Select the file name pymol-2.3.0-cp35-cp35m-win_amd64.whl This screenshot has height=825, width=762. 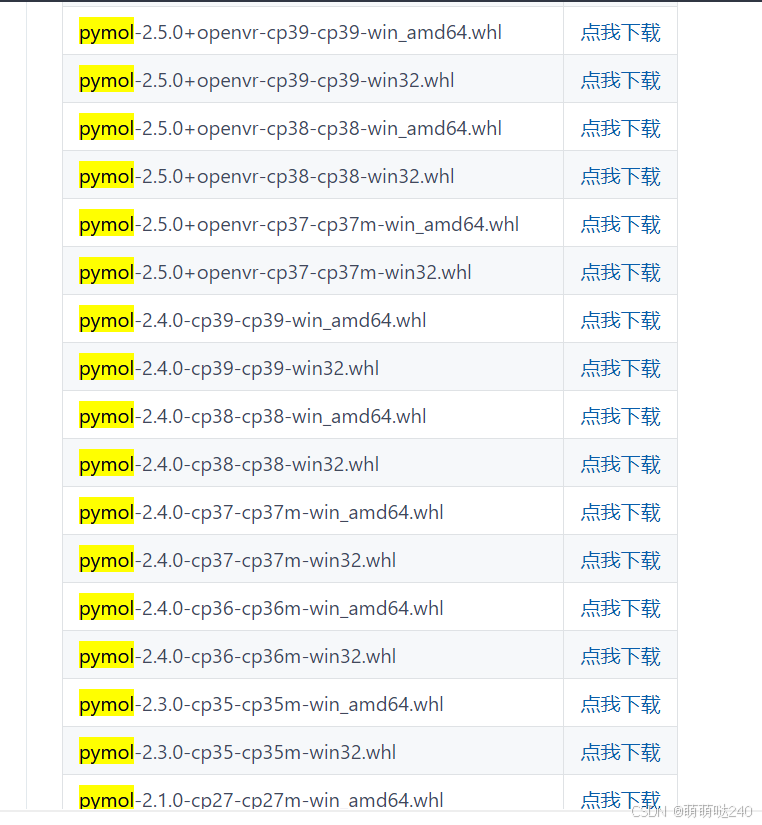[262, 705]
